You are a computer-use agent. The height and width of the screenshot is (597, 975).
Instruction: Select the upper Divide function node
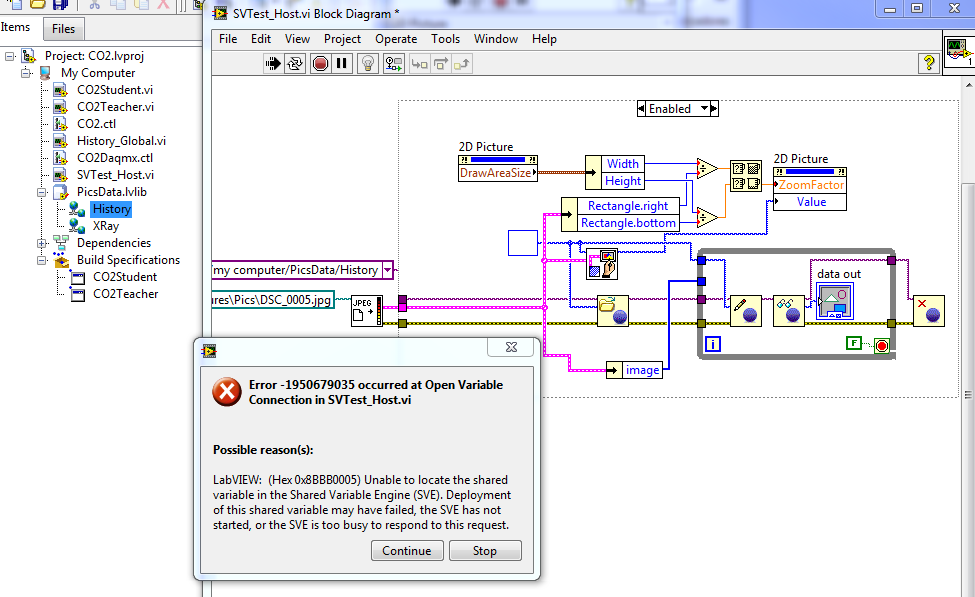(x=707, y=168)
